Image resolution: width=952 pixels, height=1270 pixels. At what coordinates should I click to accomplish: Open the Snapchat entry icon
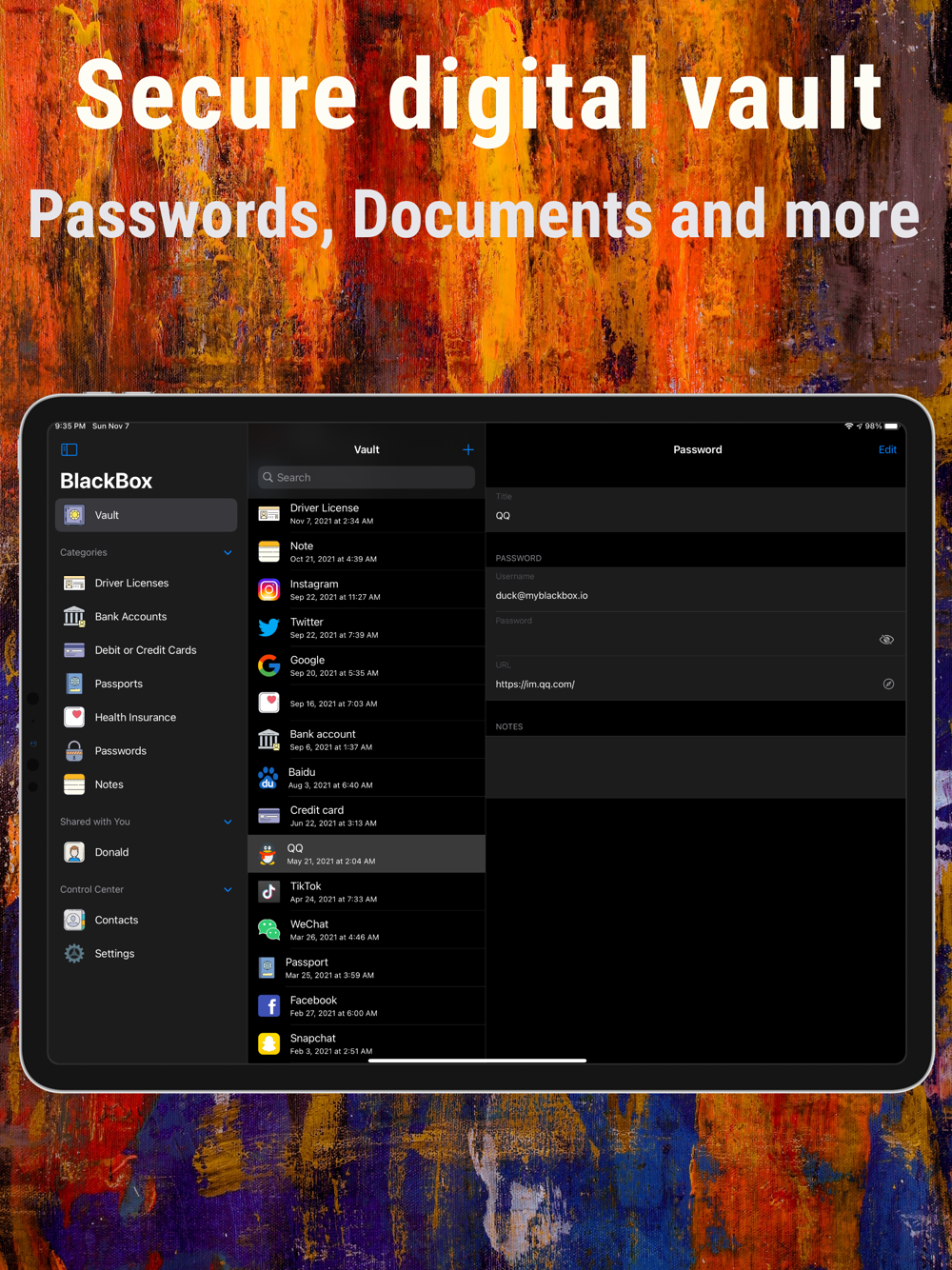coord(269,1044)
